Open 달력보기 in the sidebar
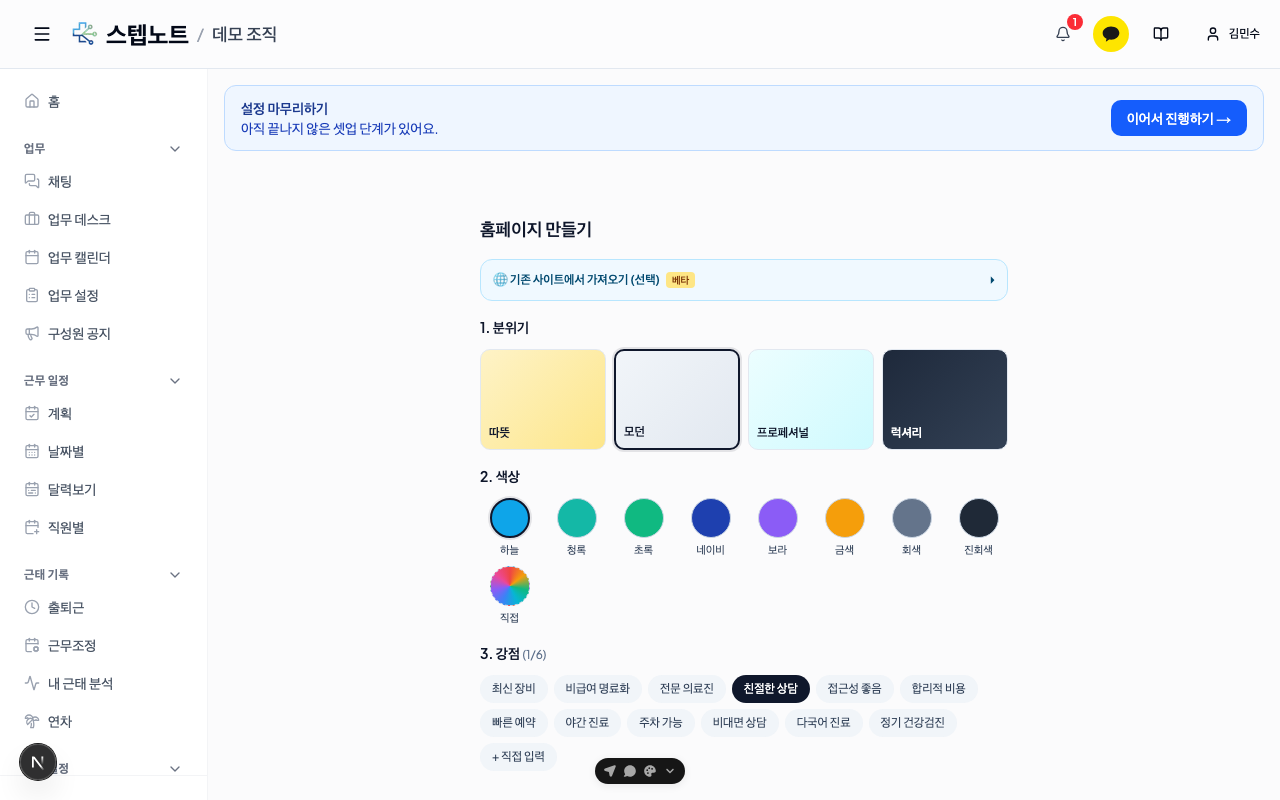The height and width of the screenshot is (800, 1280). [x=104, y=489]
